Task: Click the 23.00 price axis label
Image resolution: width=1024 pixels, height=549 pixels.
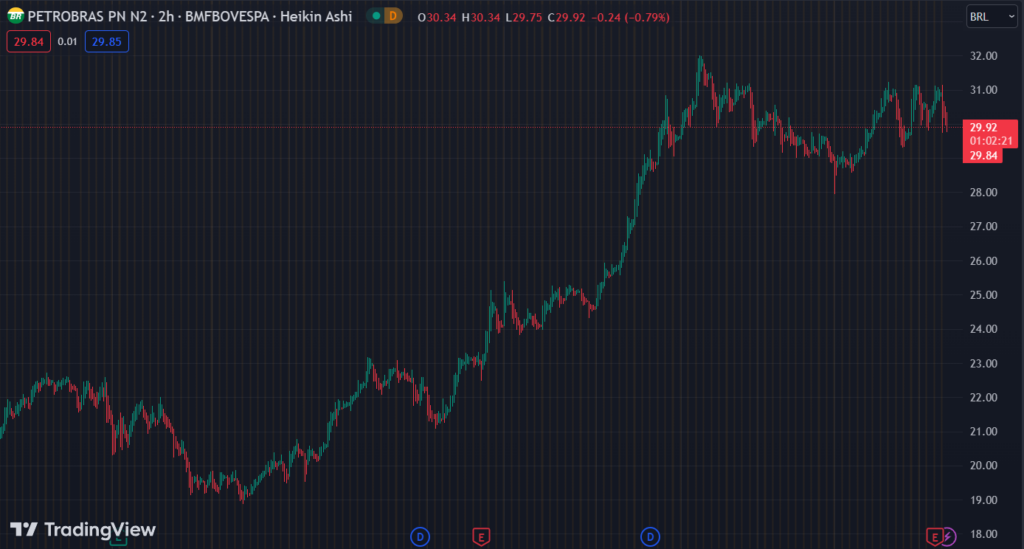Action: pos(984,364)
